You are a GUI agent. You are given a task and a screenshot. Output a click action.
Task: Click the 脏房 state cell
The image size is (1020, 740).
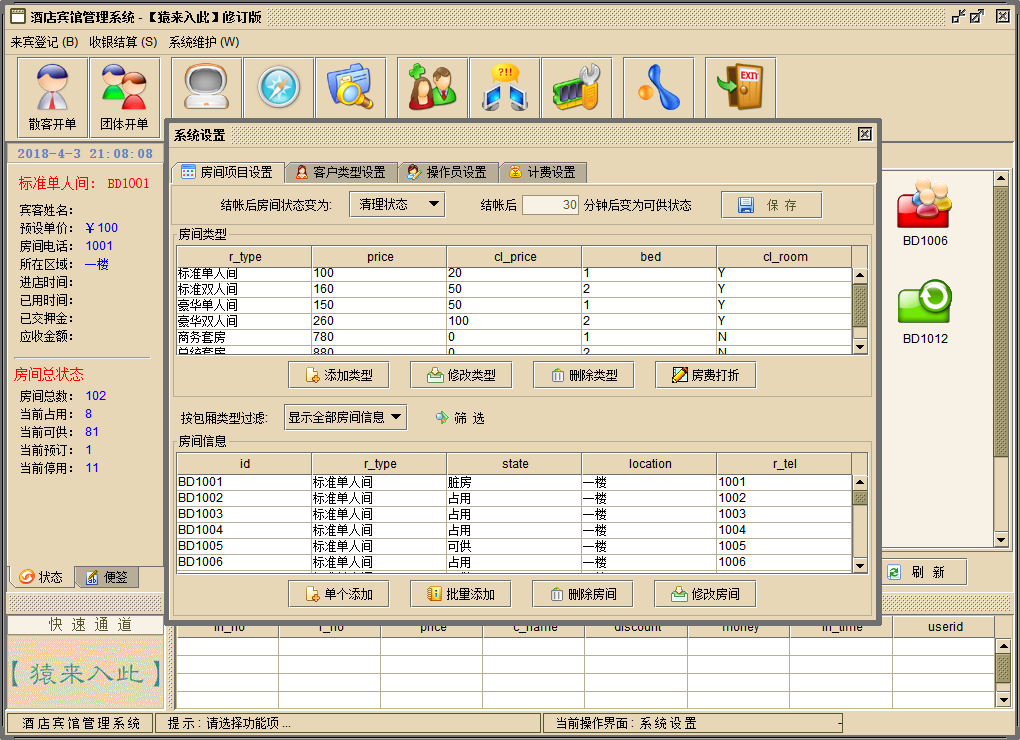pyautogui.click(x=514, y=482)
